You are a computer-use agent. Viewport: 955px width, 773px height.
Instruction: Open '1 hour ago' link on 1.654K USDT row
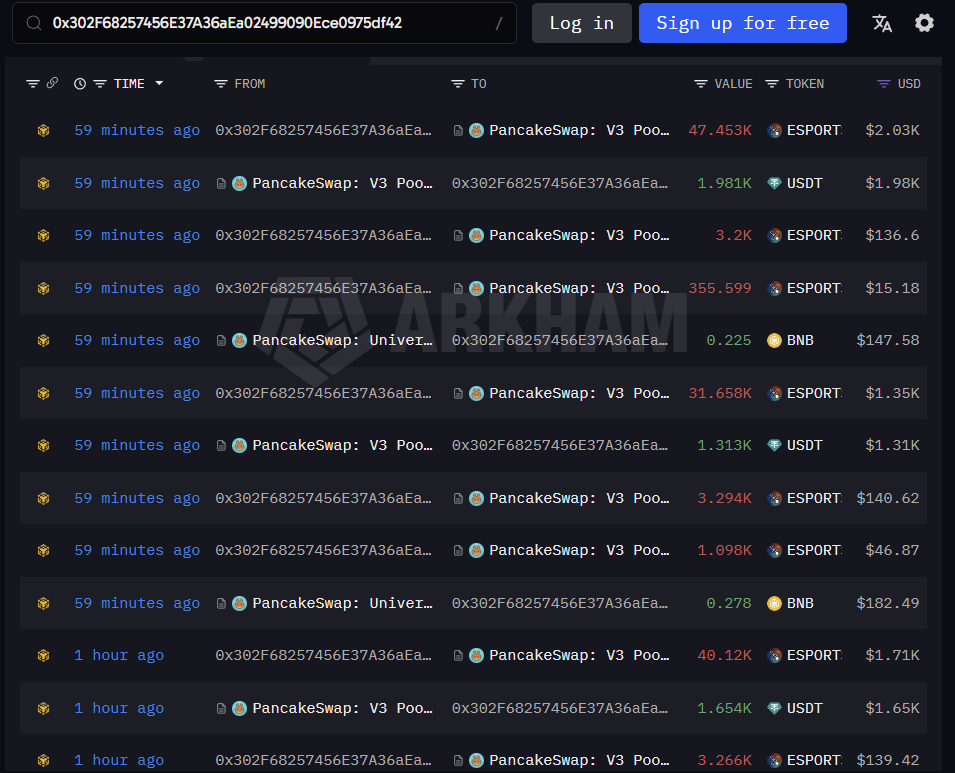click(x=119, y=708)
